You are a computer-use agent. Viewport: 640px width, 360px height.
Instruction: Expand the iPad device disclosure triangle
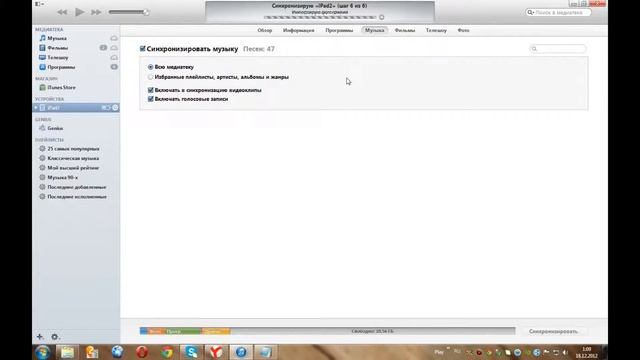tap(36, 107)
